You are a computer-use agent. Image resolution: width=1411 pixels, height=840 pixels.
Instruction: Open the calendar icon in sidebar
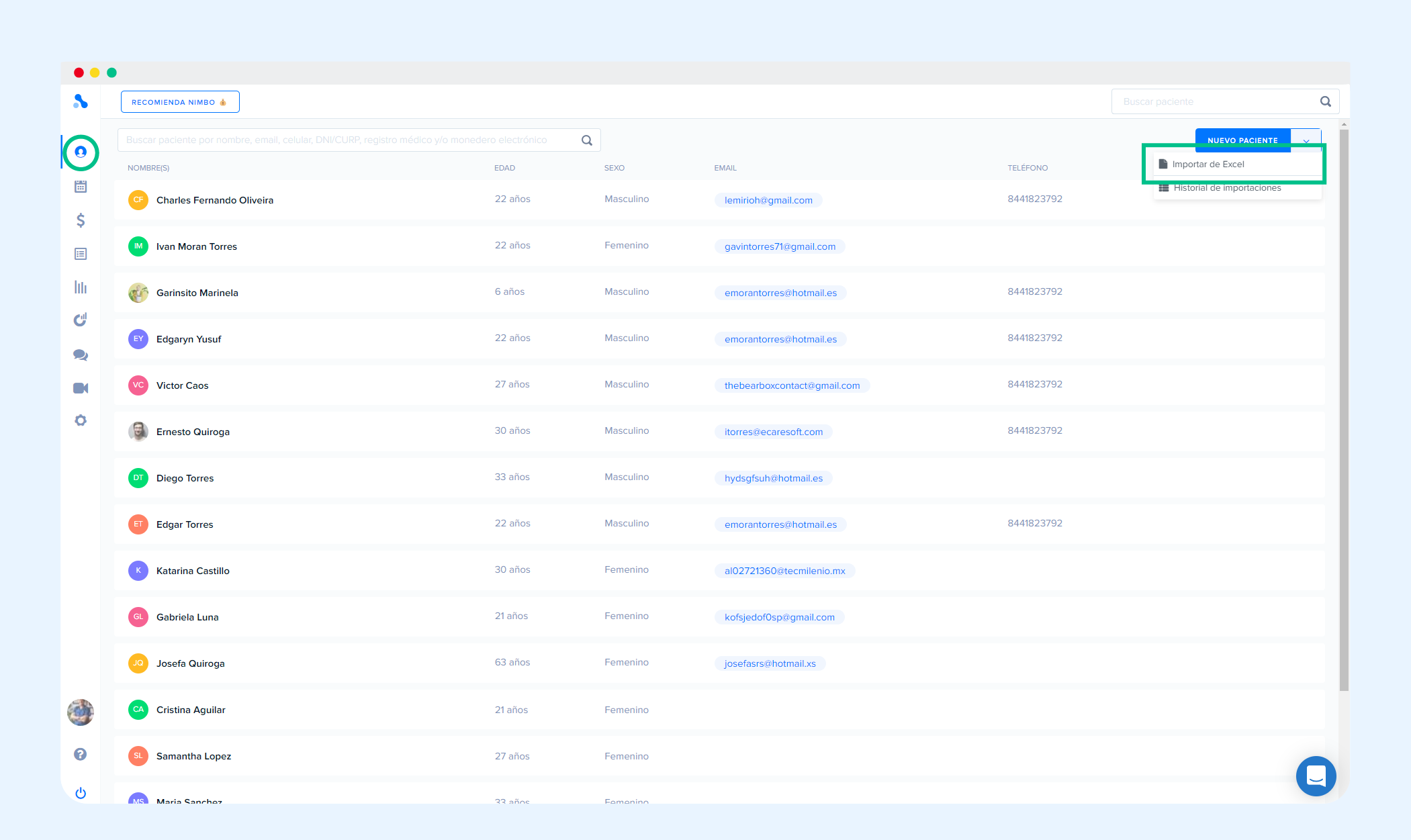tap(81, 187)
